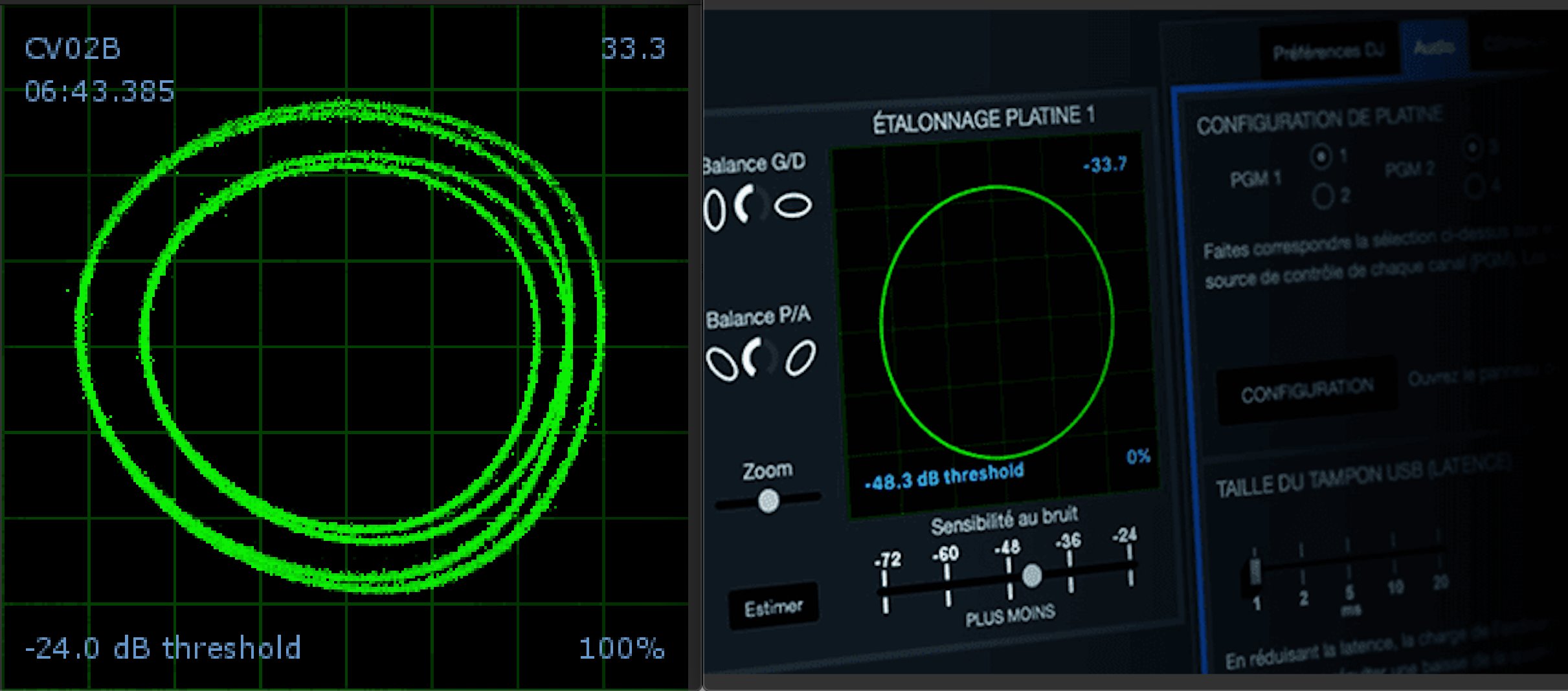Click the Étalonnage Platine 1 scope display
Image resolution: width=1568 pixels, height=691 pixels.
pyautogui.click(x=997, y=324)
